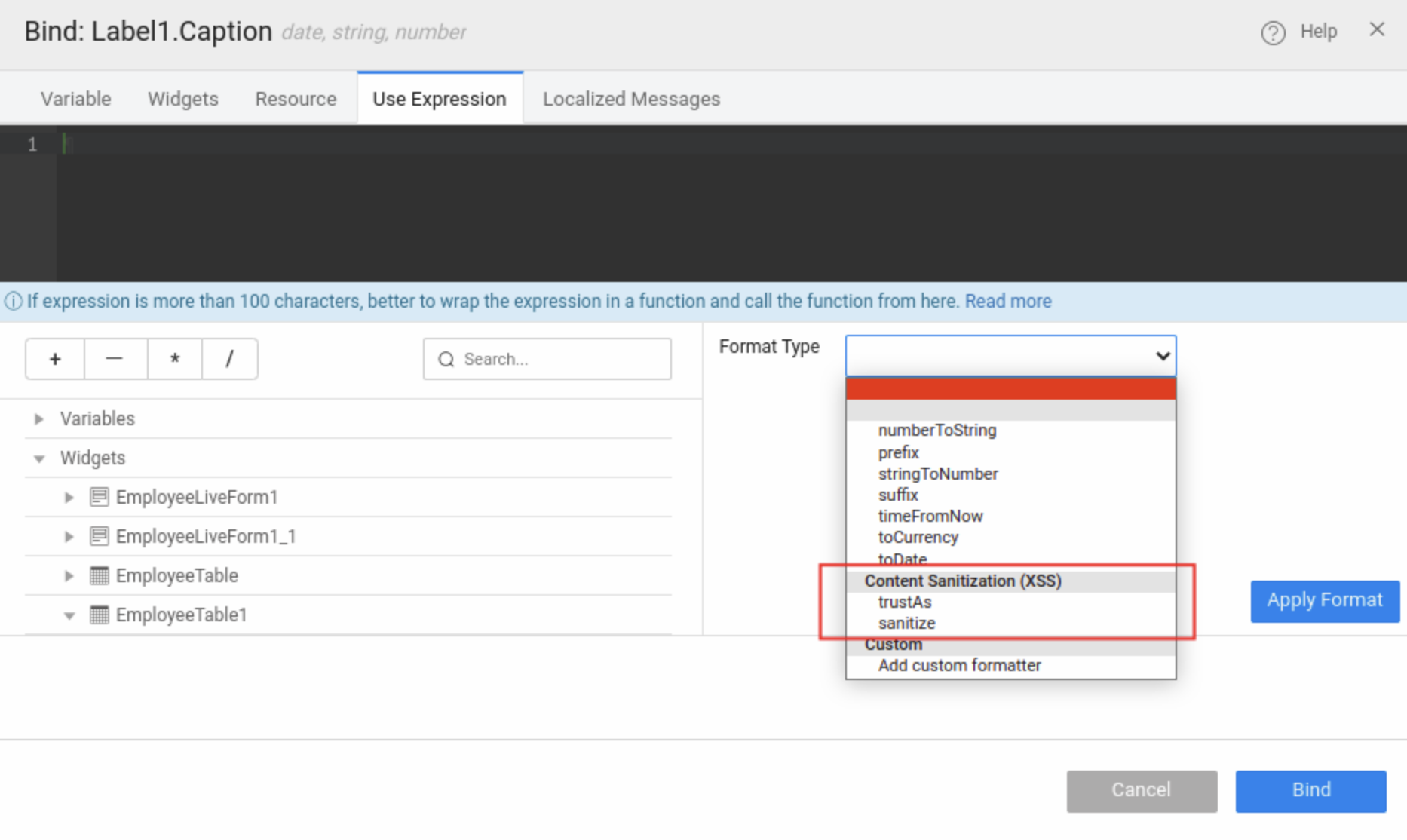Click the table icon beside EmployeeTable
1407x840 pixels.
pyautogui.click(x=100, y=575)
